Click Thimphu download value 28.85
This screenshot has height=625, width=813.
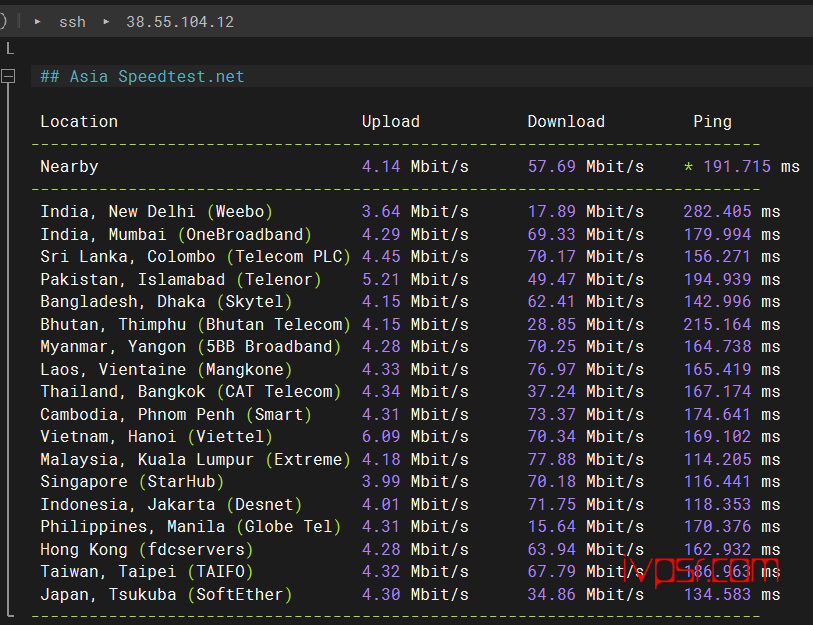tap(552, 325)
